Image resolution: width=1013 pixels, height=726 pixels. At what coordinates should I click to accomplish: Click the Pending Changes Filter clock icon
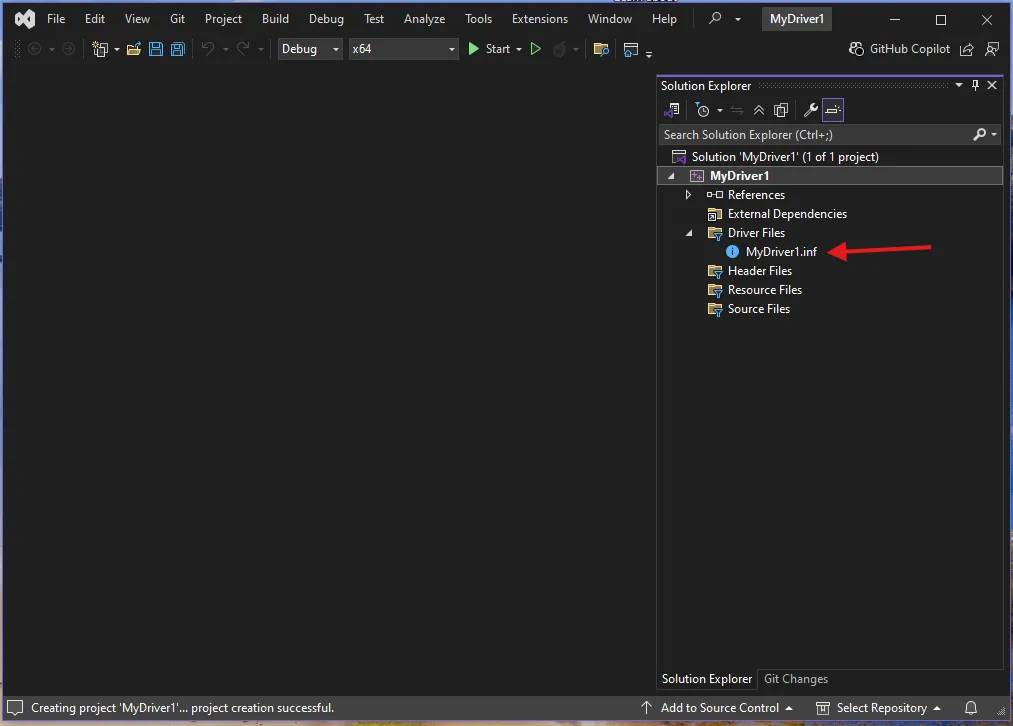pos(702,110)
